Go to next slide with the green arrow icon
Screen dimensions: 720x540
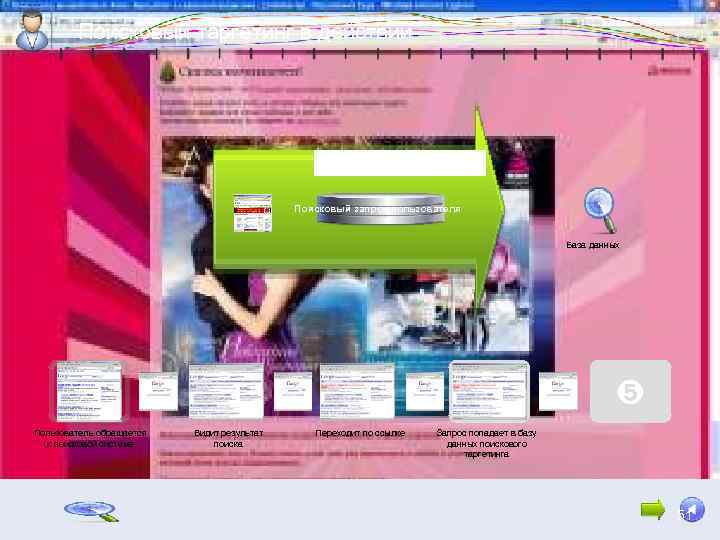(653, 509)
